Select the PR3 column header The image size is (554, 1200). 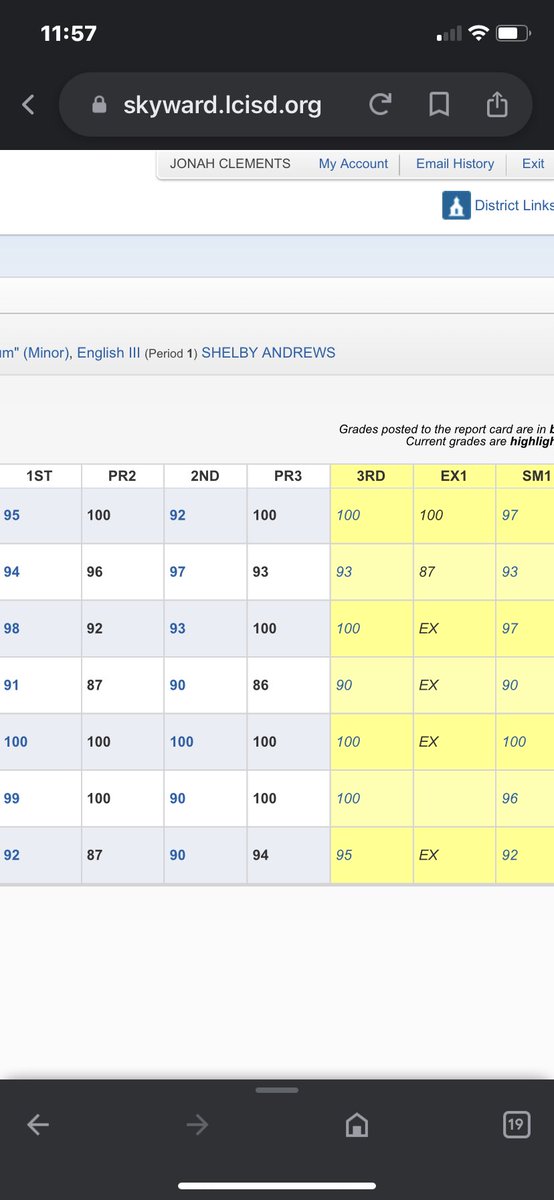point(288,476)
